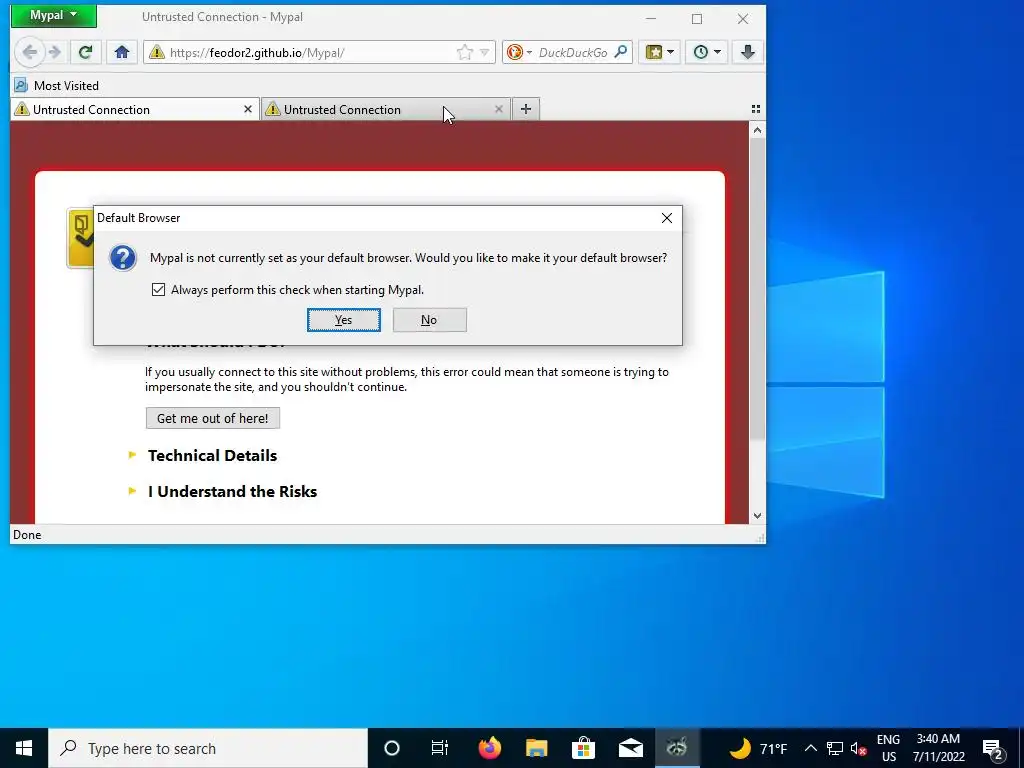Open network status tray icon
This screenshot has width=1024, height=768.
point(835,748)
